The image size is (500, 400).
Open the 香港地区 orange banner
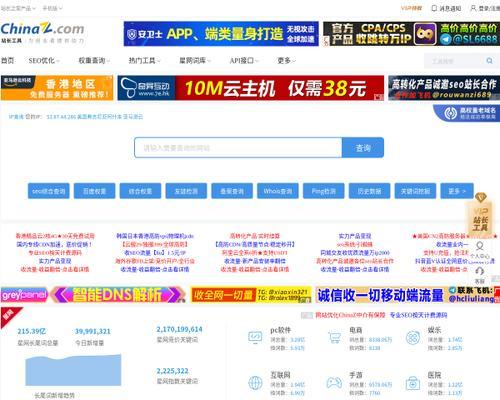(57, 88)
